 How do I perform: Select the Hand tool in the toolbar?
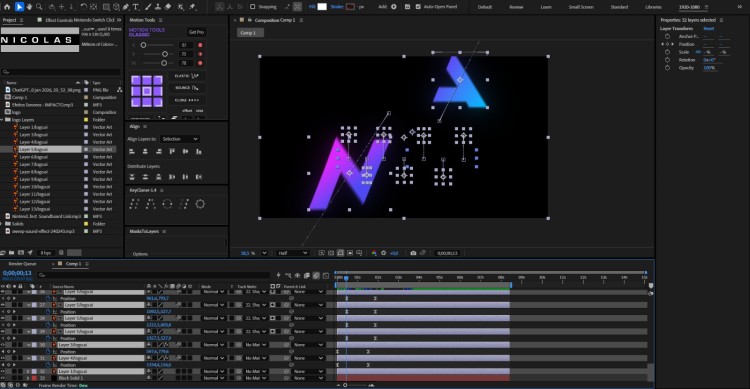pyautogui.click(x=29, y=7)
